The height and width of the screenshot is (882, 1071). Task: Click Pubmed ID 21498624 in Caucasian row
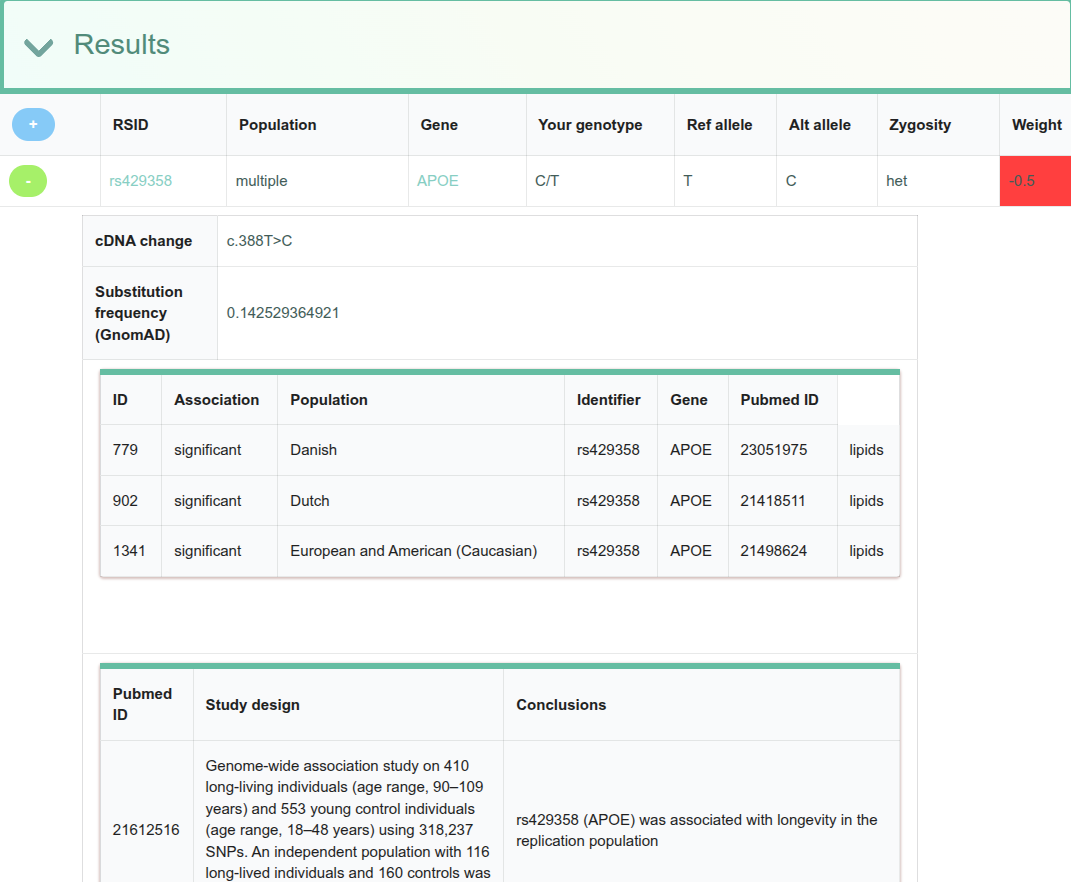[773, 551]
